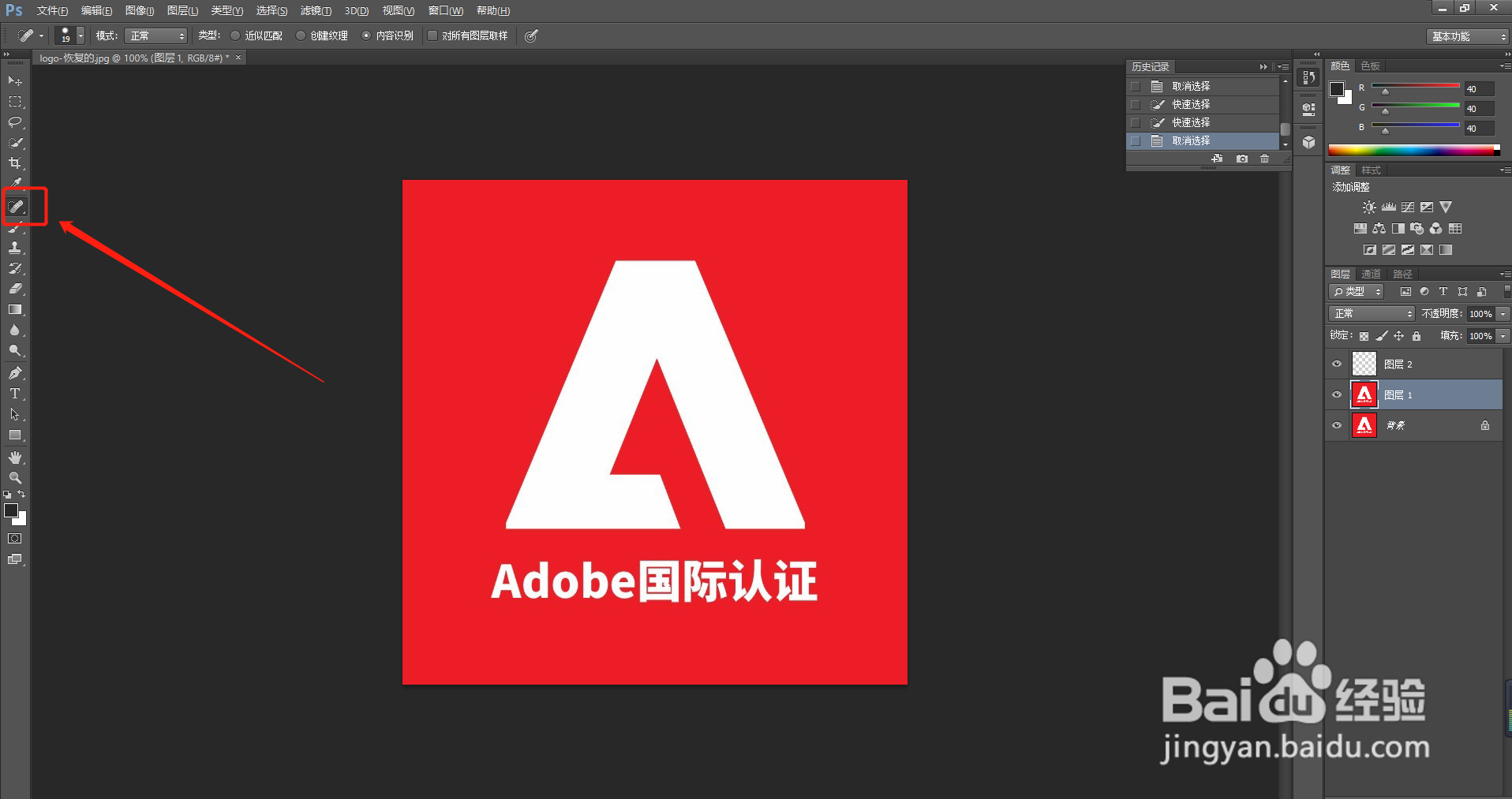This screenshot has height=799, width=1512.
Task: Select the Horizontal Type tool
Action: pos(15,394)
